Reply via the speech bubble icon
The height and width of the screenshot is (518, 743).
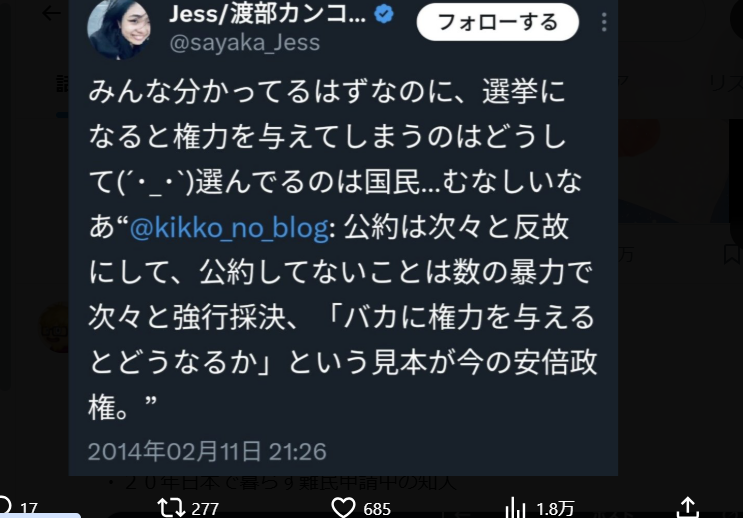[x=4, y=506]
